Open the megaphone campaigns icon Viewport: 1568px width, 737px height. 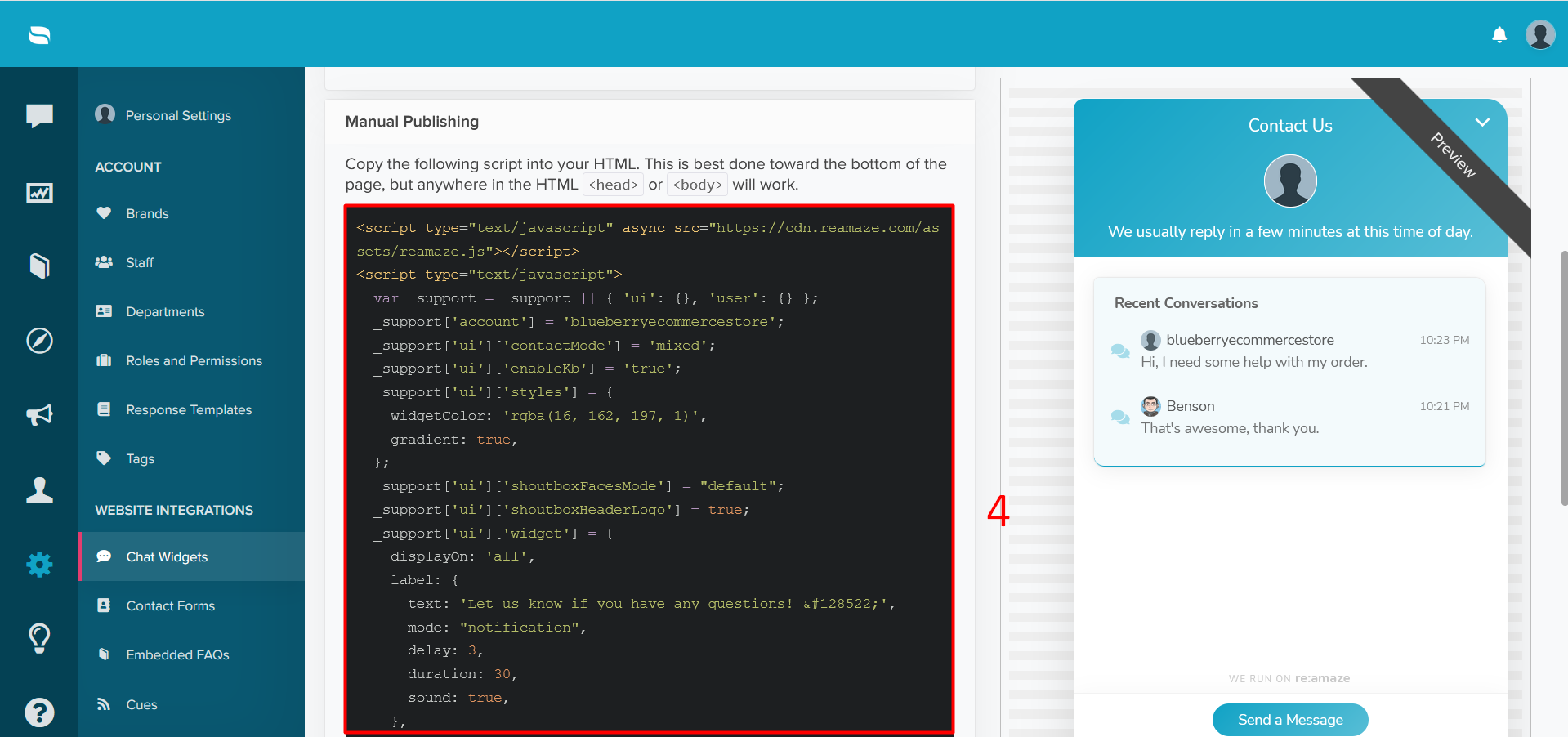(39, 415)
